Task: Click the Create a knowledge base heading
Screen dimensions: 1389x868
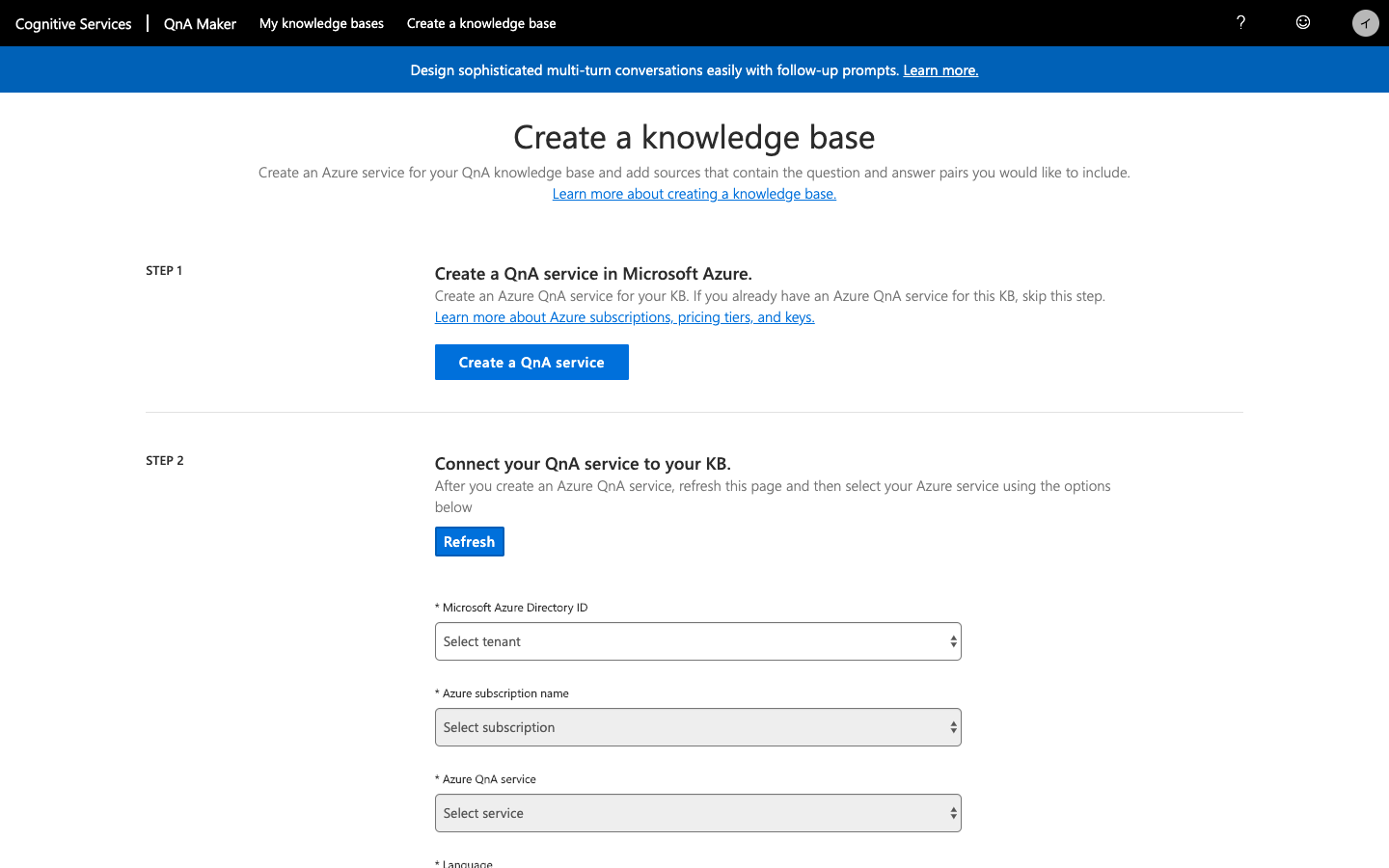Action: (x=694, y=137)
